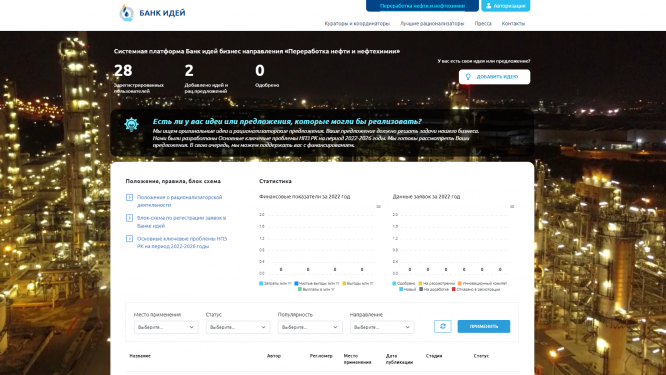The image size is (666, 375).
Task: Click the Добавить идею button
Action: (494, 77)
